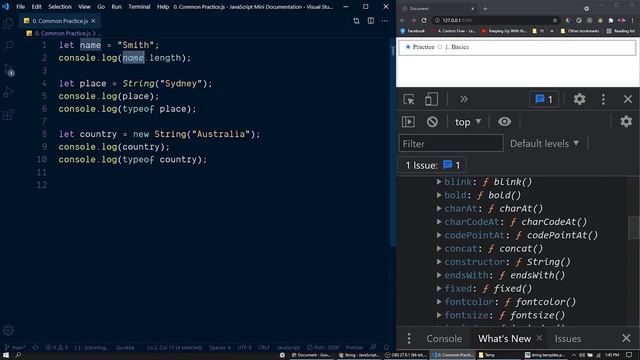Click the Windows Start button
This screenshot has width=640, height=360.
click(x=6, y=355)
